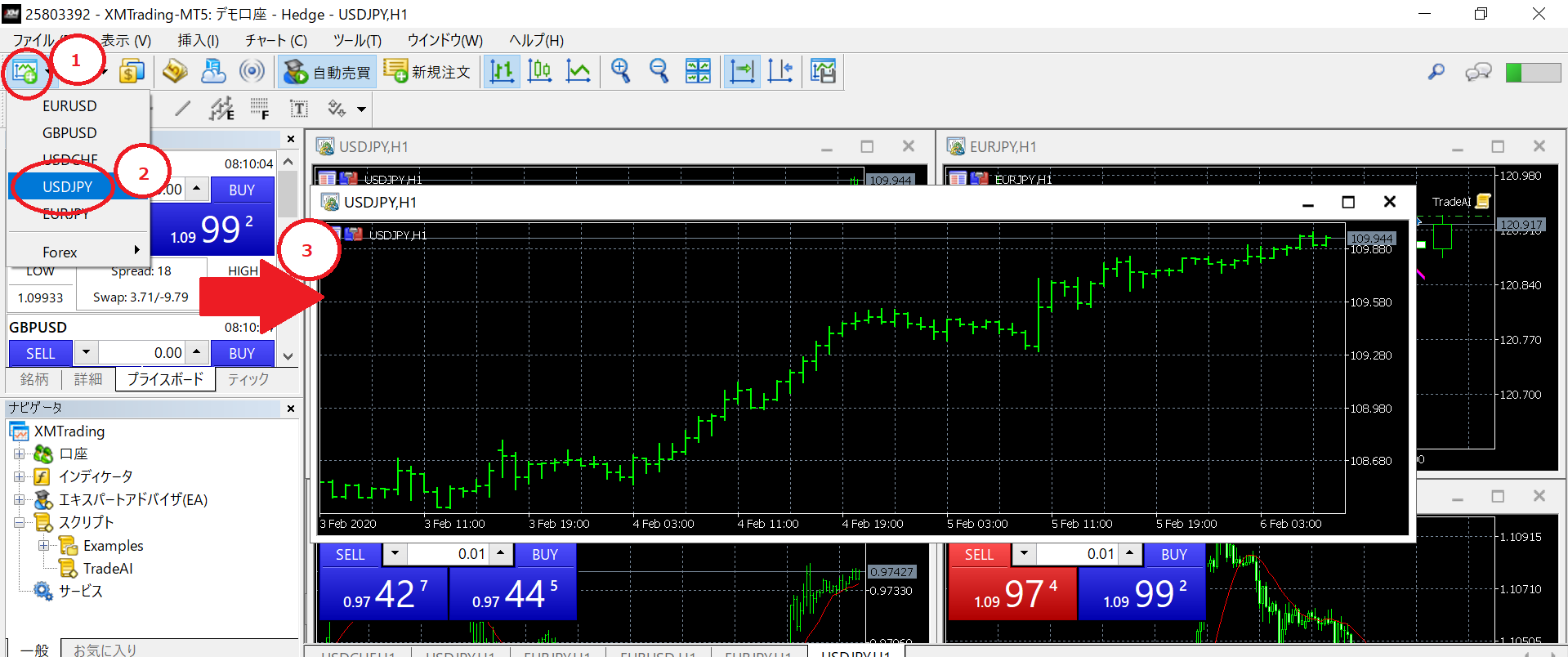Click the signal radio waves icon

pyautogui.click(x=252, y=72)
